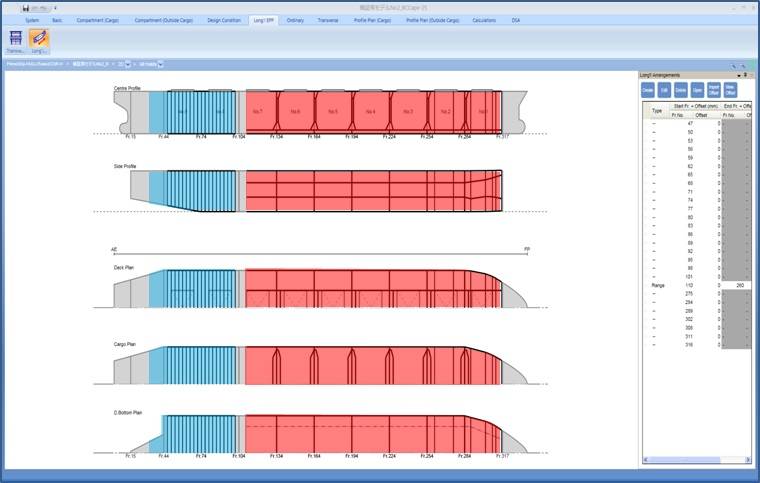Expand the quick access toolbar customize arrow
Screen dimensions: 760x483
point(55,8)
